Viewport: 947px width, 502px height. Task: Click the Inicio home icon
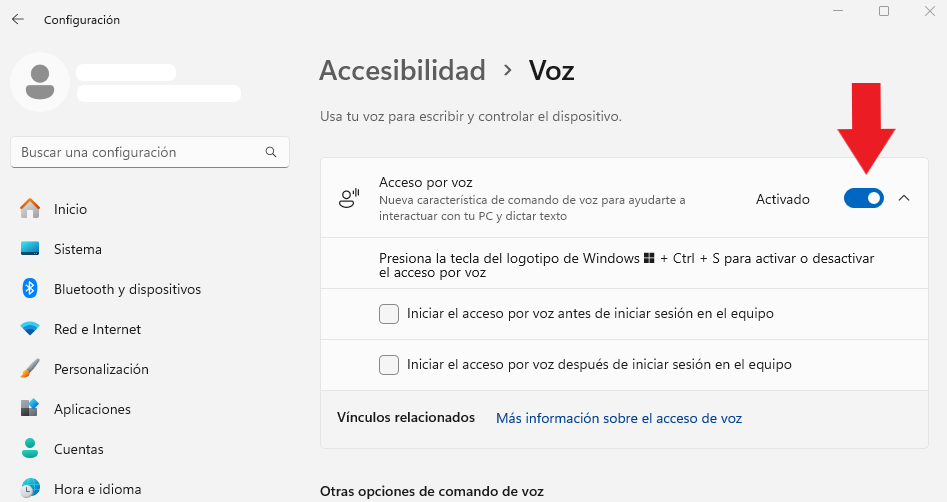30,208
